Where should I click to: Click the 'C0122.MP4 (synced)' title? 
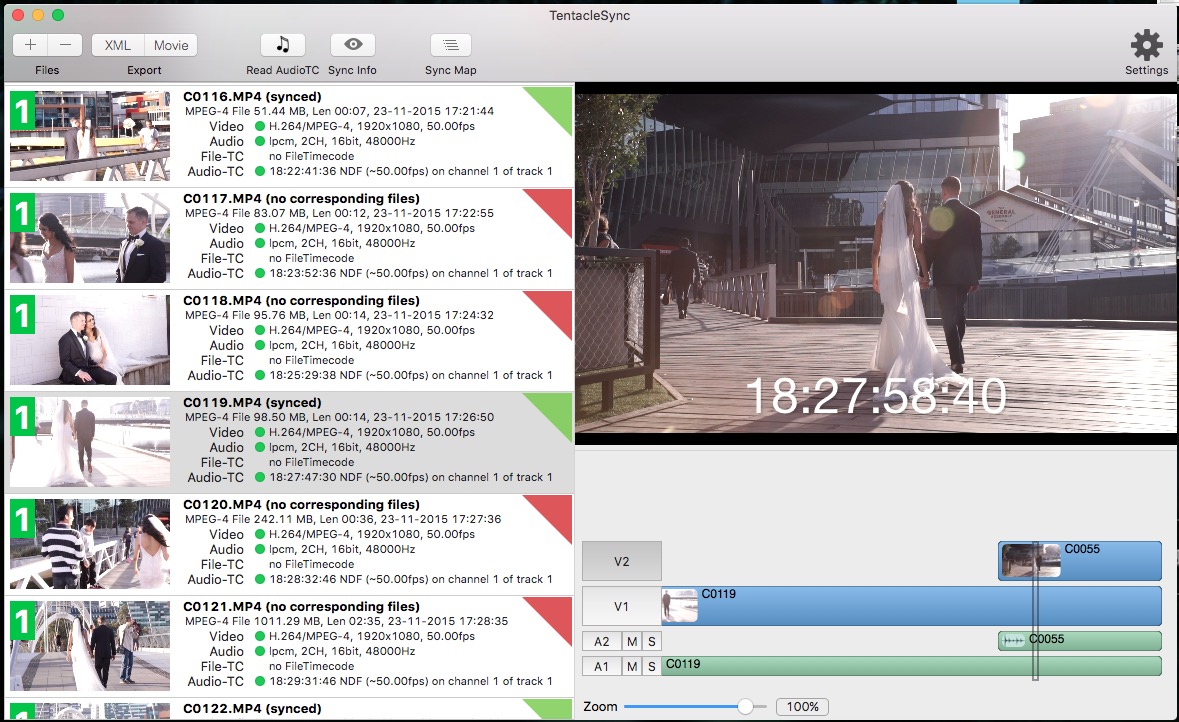[x=252, y=708]
